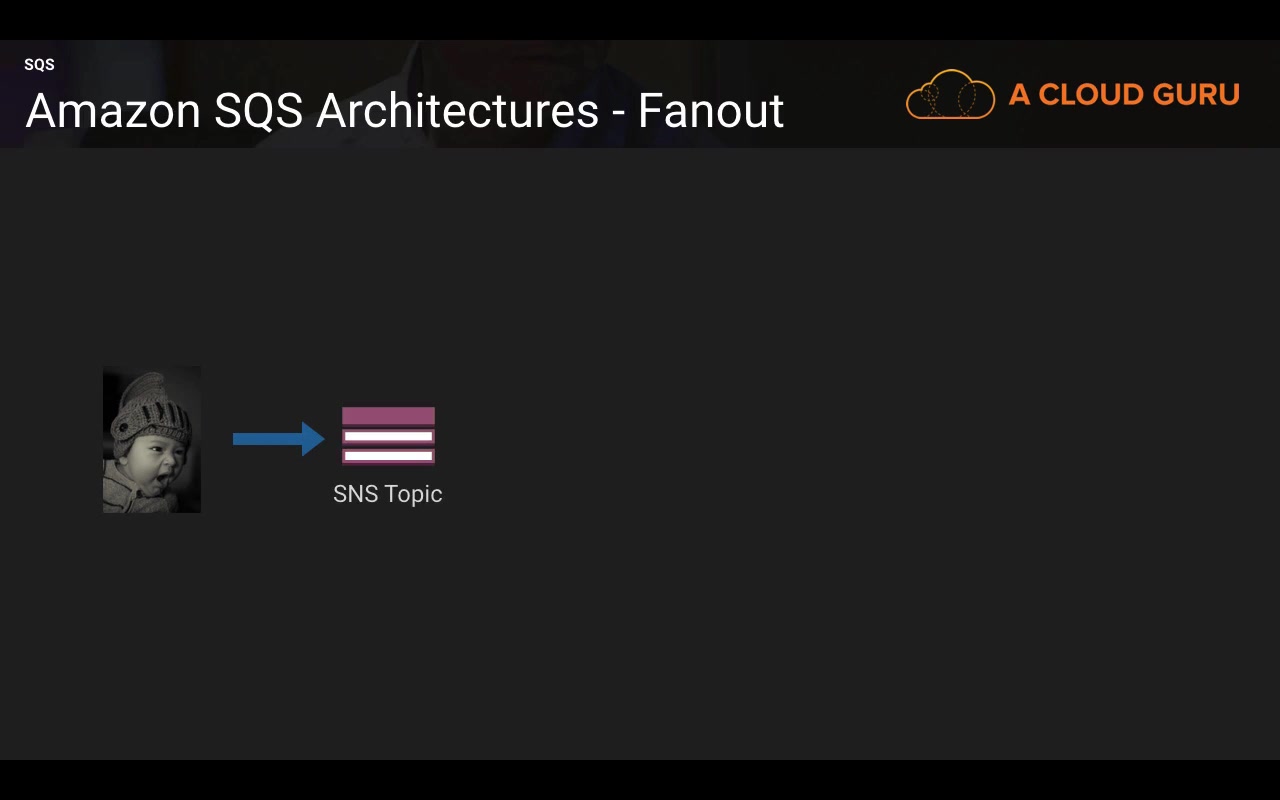Click the middle white bar of SNS icon
Image resolution: width=1280 pixels, height=800 pixels.
coord(388,437)
